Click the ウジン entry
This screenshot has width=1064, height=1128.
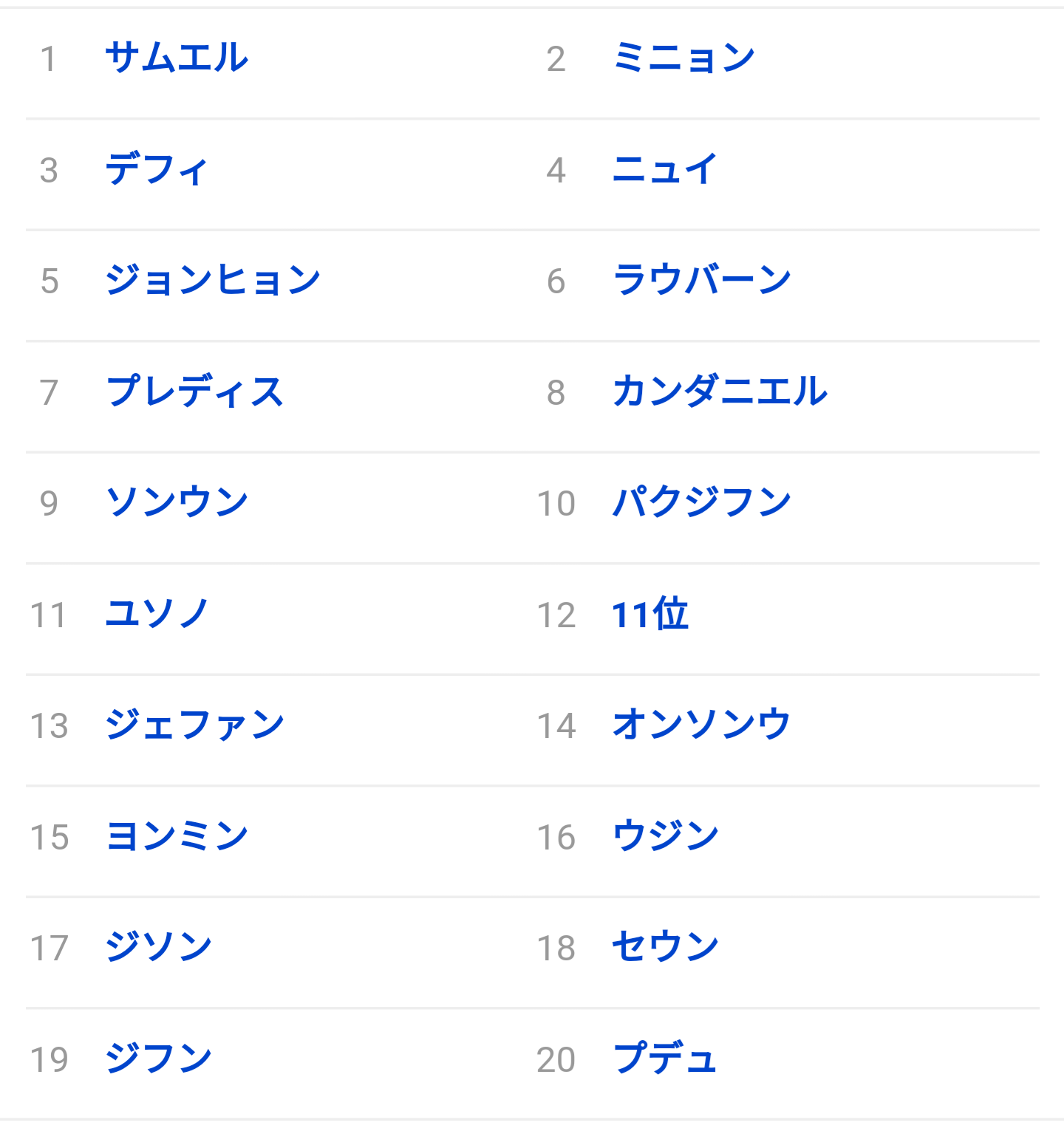click(x=666, y=837)
